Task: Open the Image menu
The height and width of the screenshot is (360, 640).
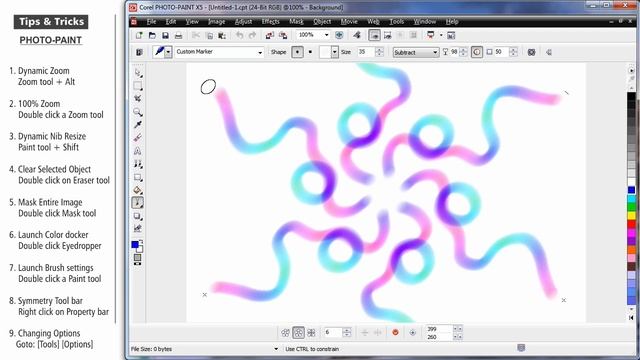Action: 216,22
